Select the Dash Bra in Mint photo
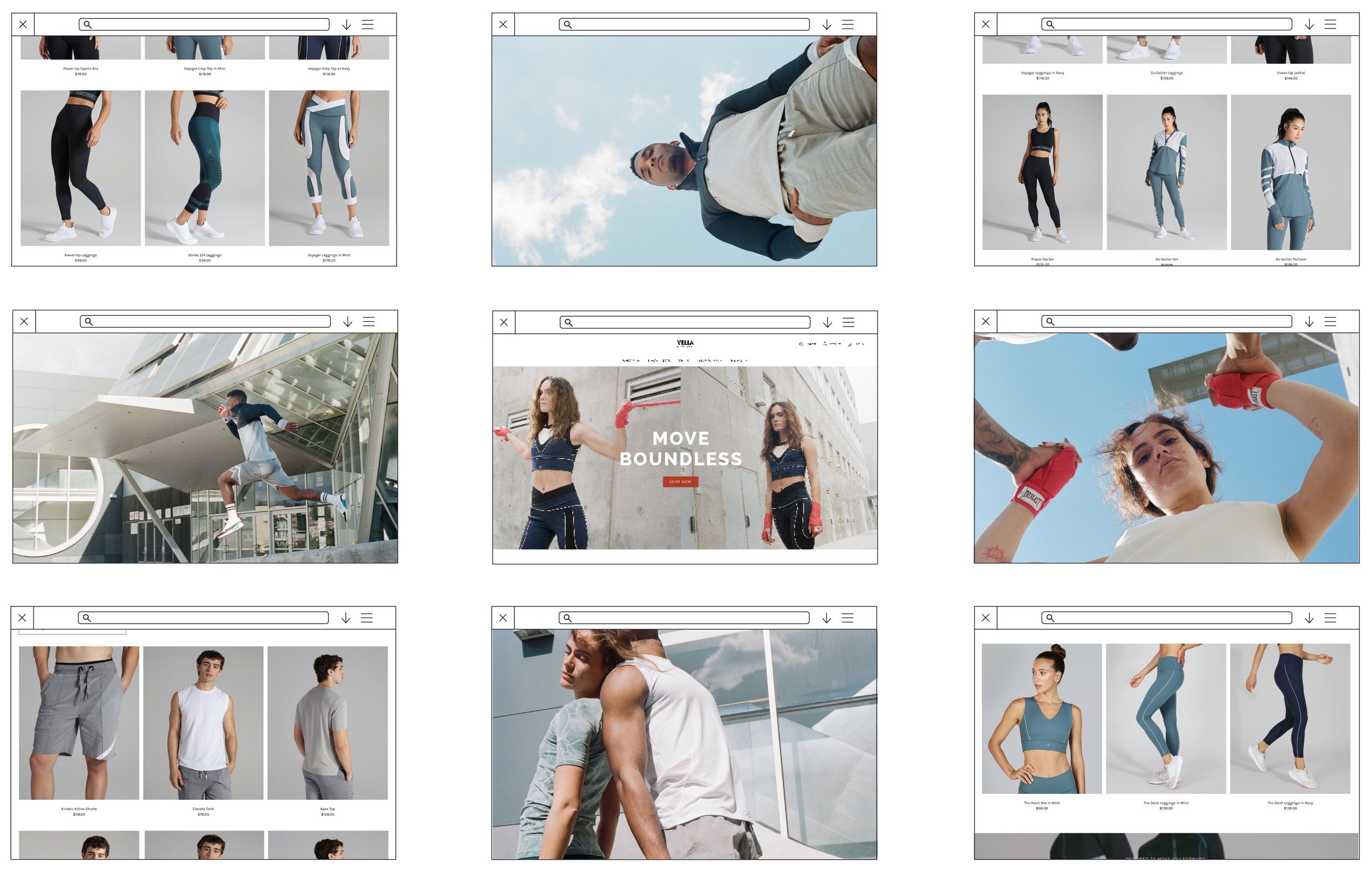The height and width of the screenshot is (869, 1372). [1042, 719]
